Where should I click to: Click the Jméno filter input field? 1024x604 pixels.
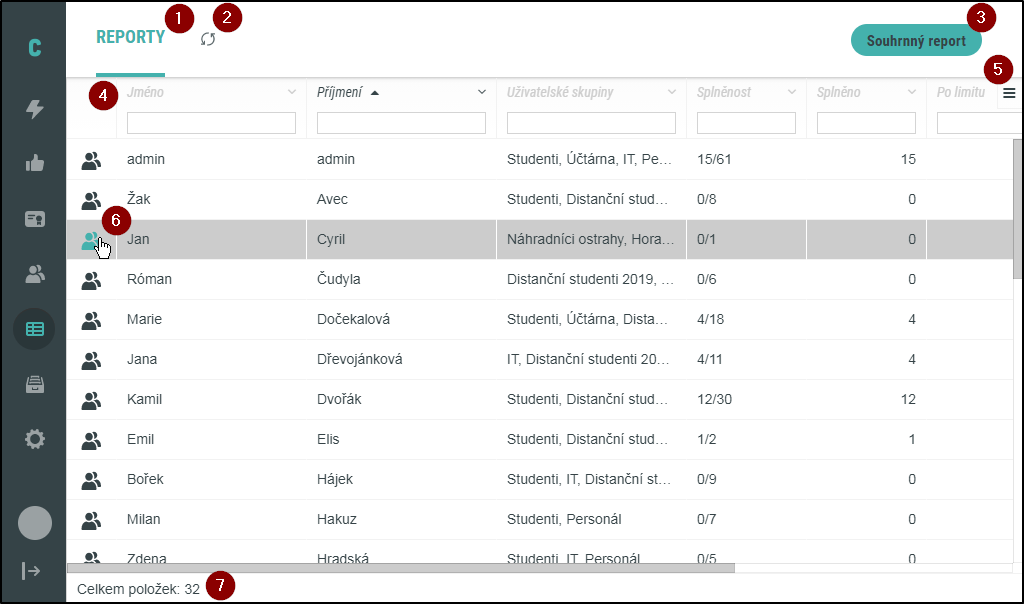211,123
